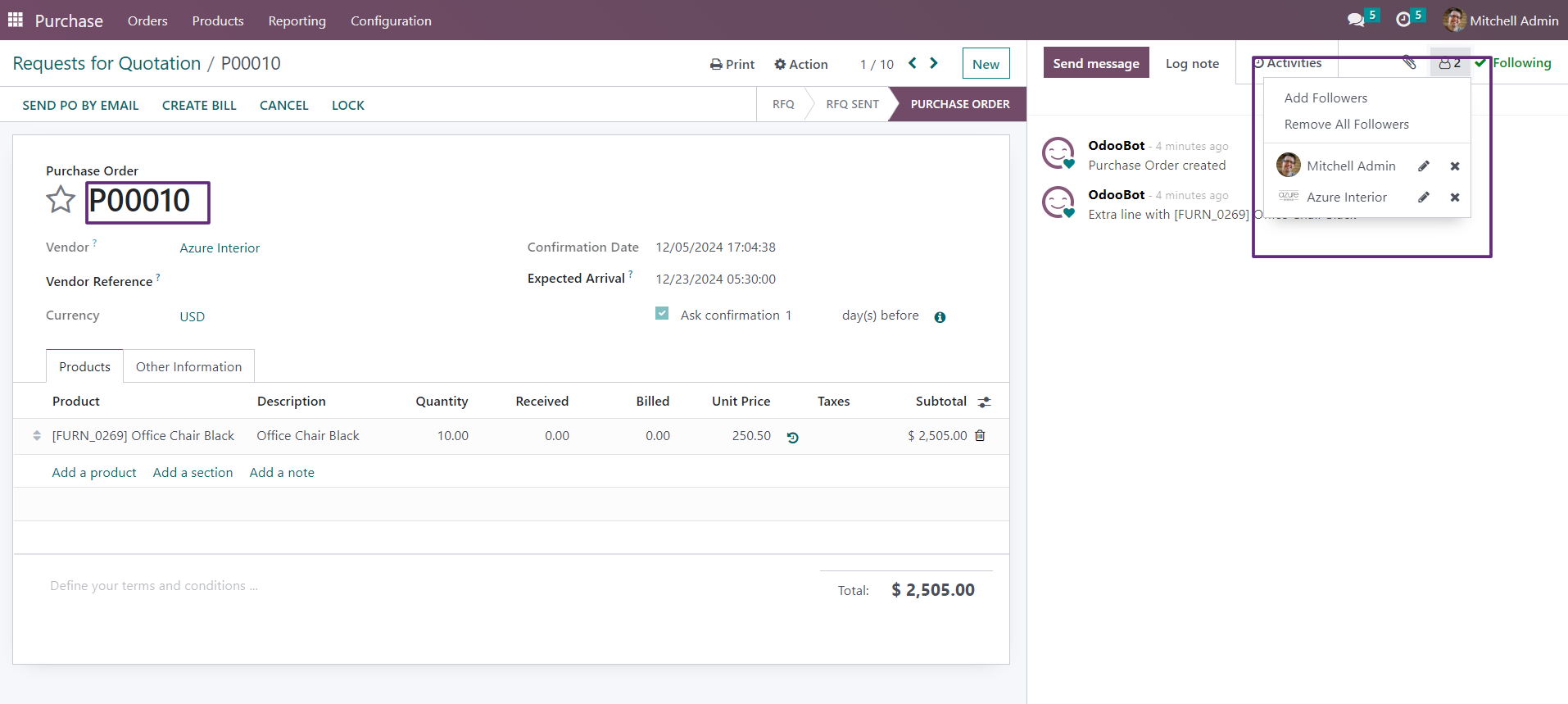Toggle the Following button
Screen dimensions: 1568x704
[x=1513, y=63]
